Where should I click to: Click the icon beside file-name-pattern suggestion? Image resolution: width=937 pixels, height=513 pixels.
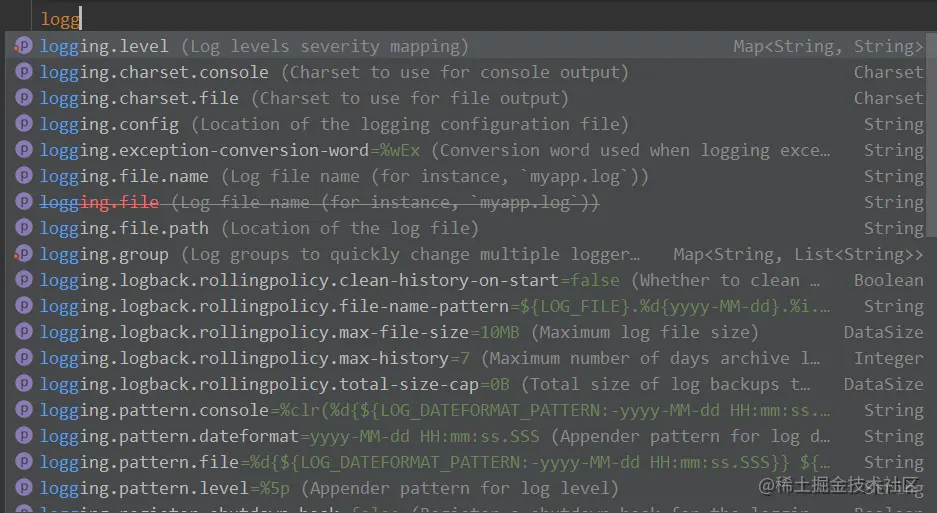23,306
